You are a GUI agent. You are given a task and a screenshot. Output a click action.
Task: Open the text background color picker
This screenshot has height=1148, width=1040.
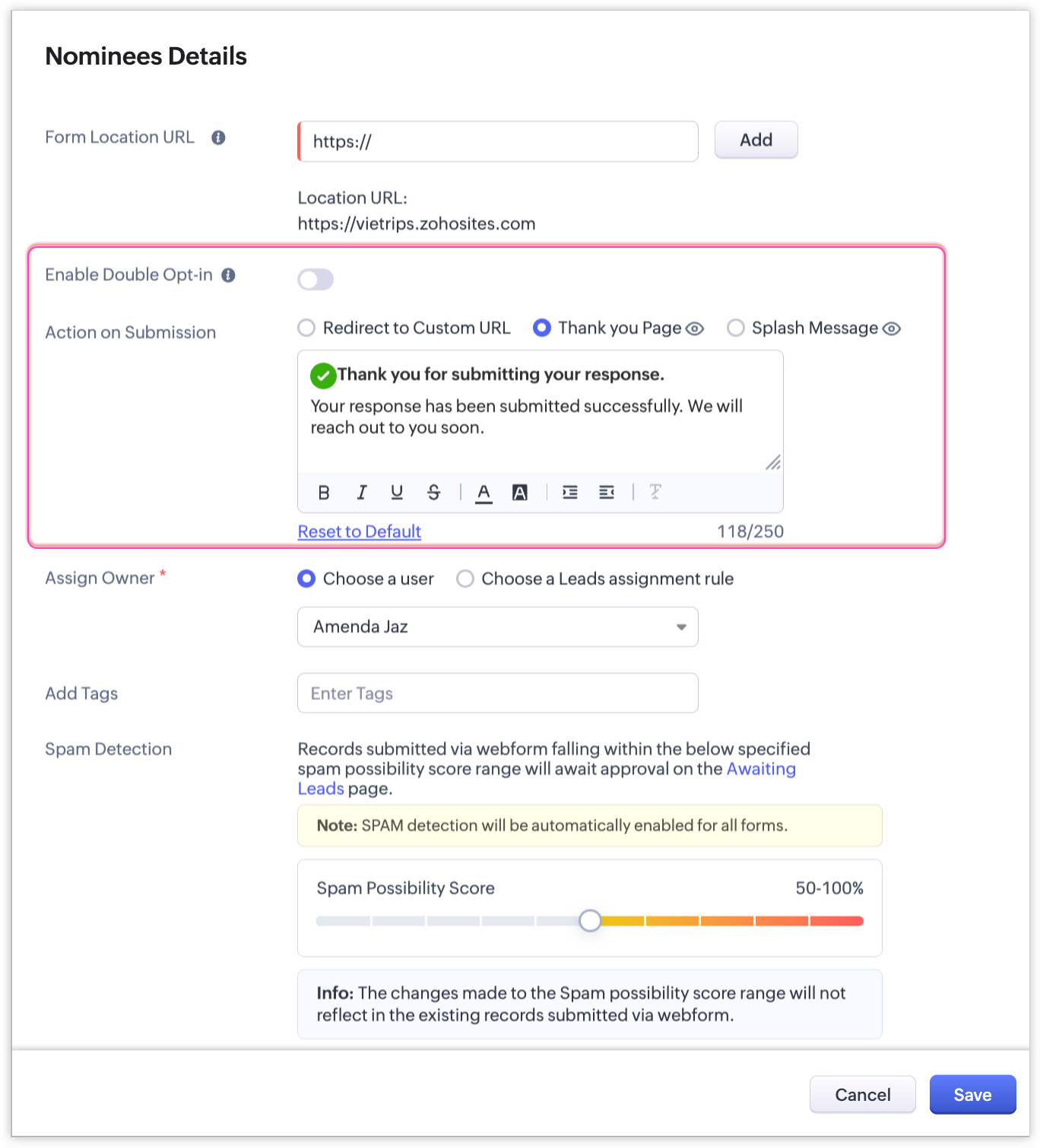[x=520, y=493]
